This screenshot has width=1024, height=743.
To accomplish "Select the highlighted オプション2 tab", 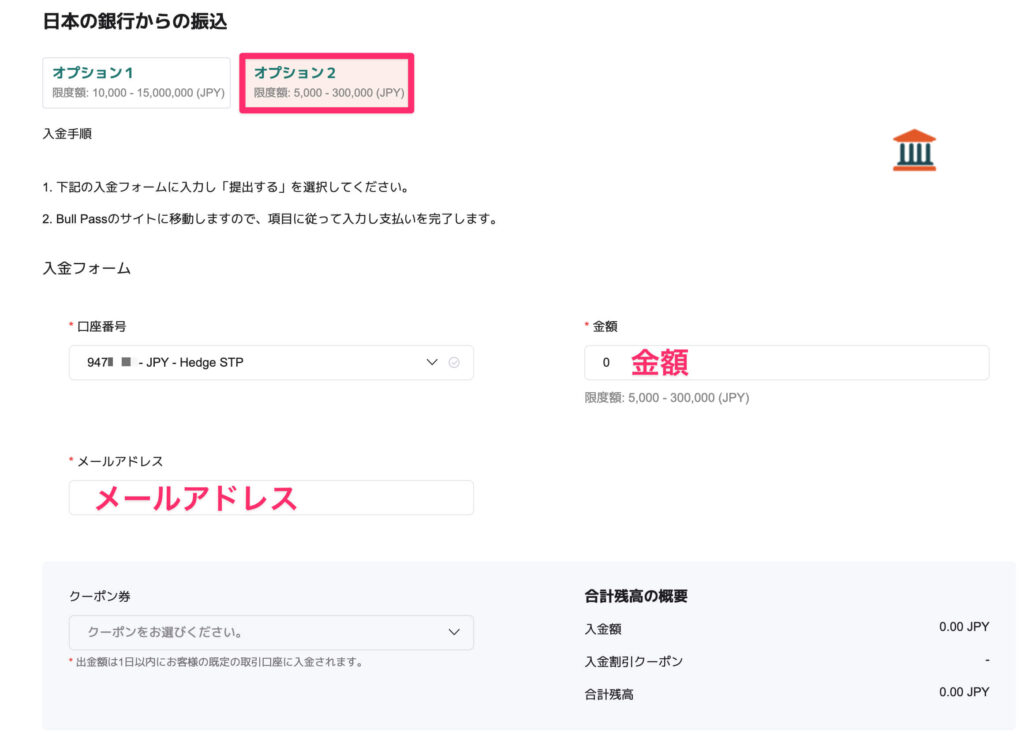I will (327, 82).
